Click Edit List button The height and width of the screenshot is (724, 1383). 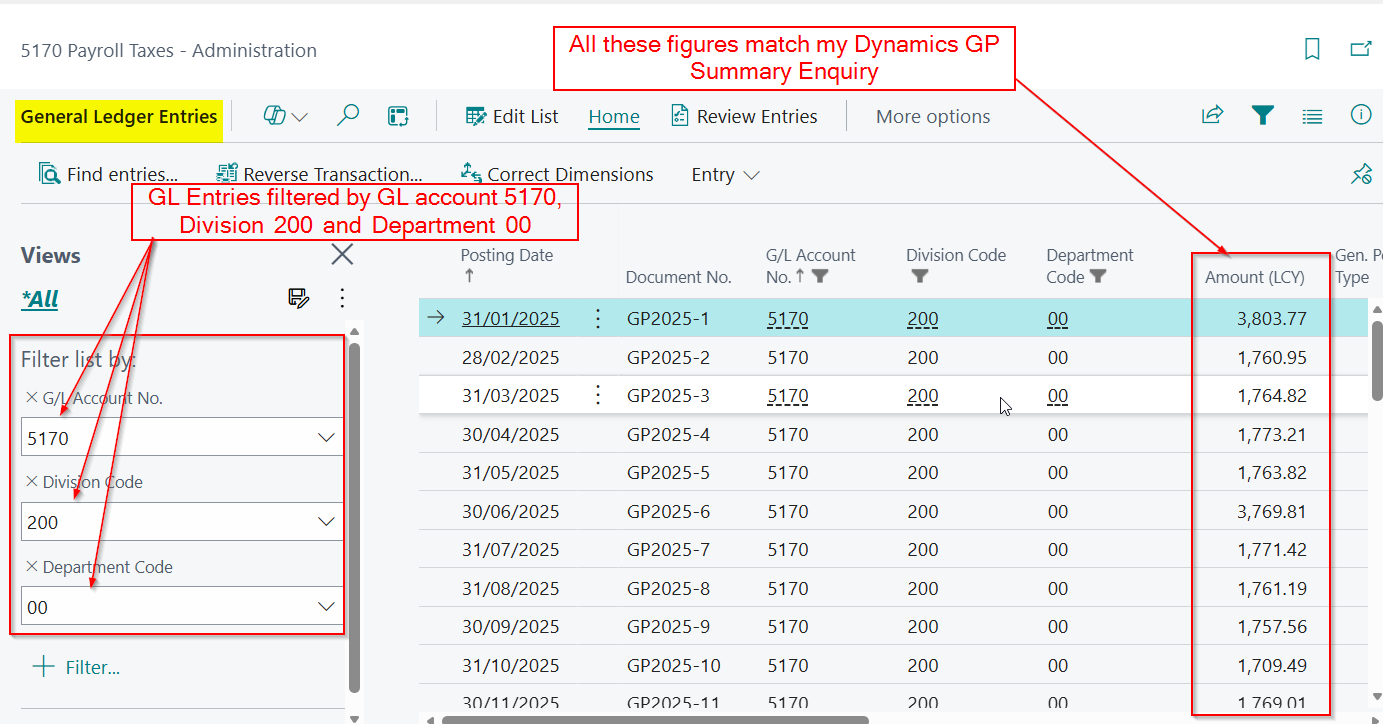coord(512,117)
